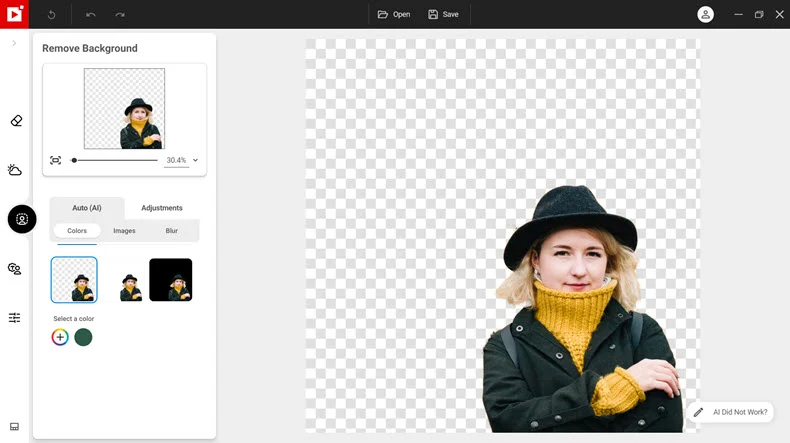The width and height of the screenshot is (790, 443).
Task: Select the Remove Background portrait tool
Action: (x=22, y=219)
